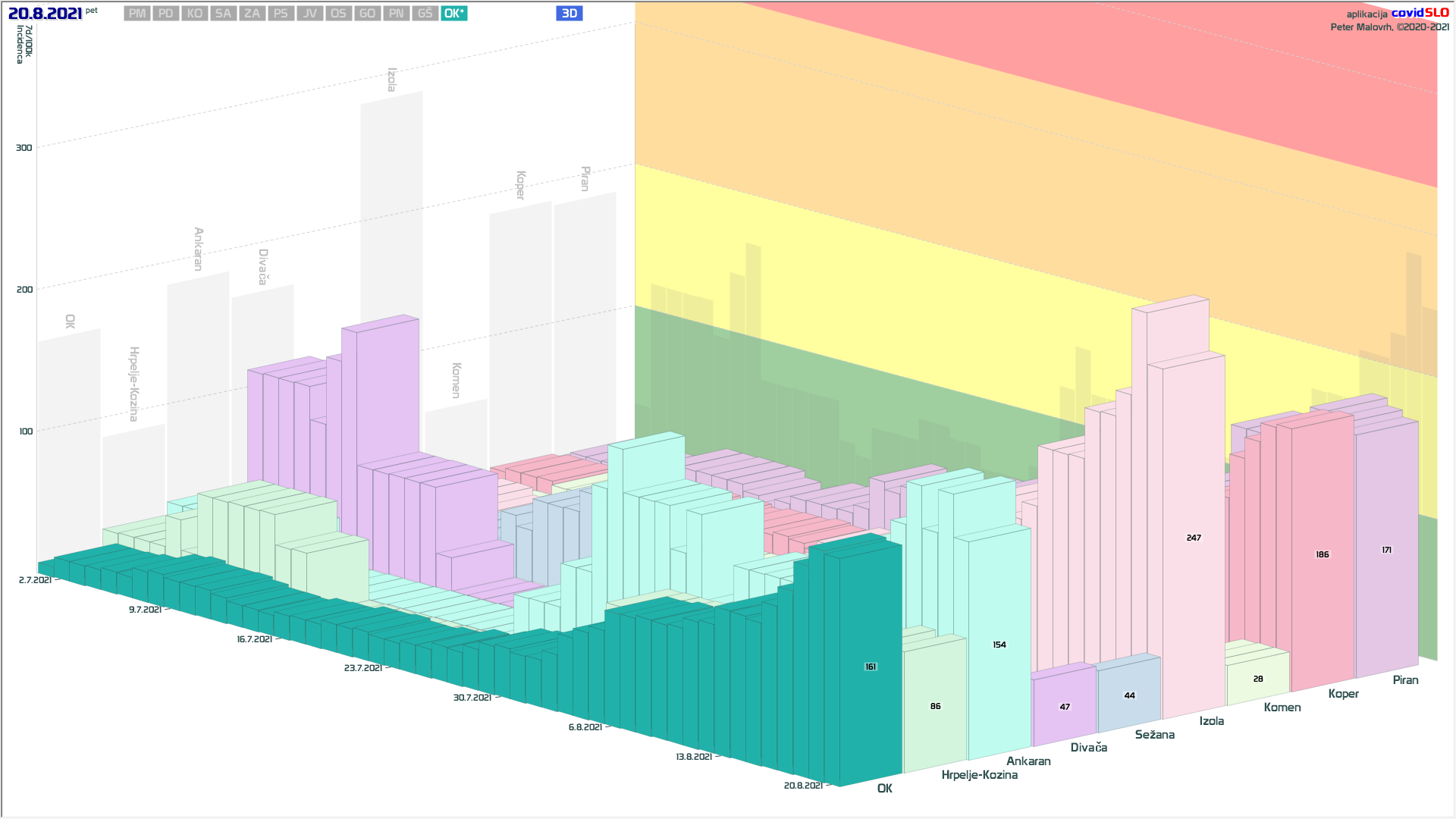1456x819 pixels.
Task: Open the OS region view
Action: (339, 14)
